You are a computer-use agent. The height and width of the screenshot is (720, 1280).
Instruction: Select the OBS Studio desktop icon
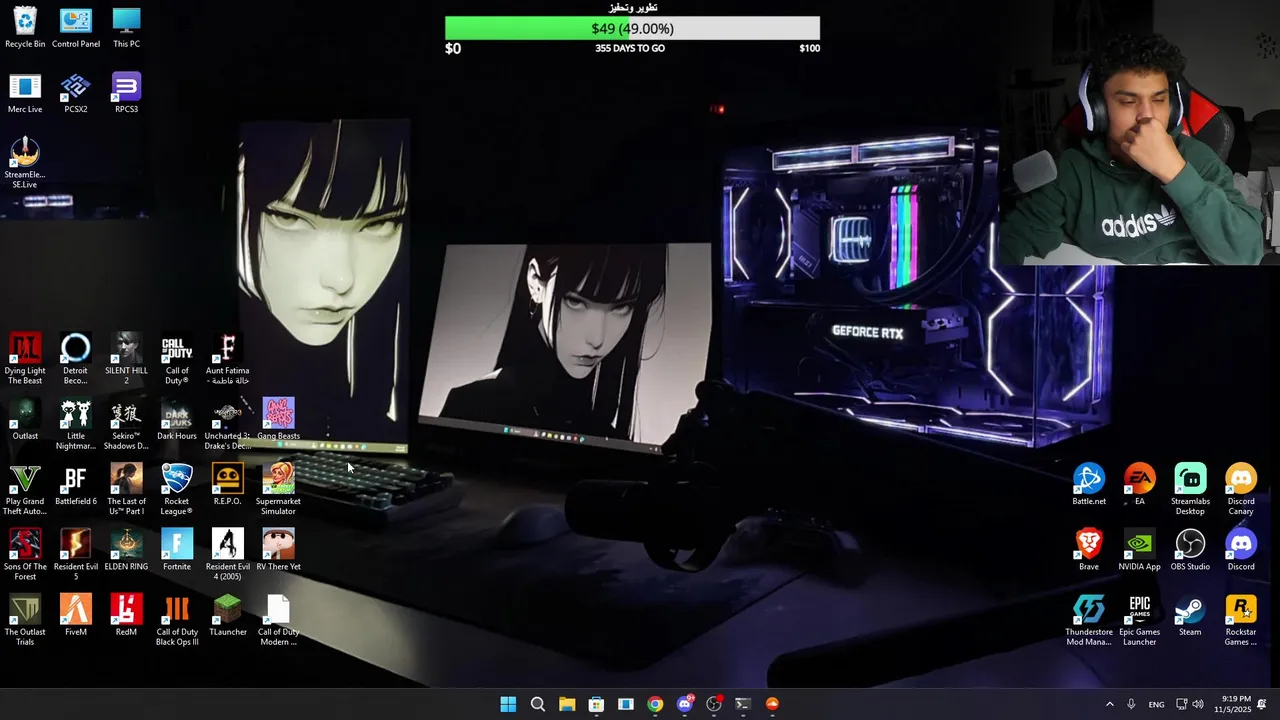tap(1190, 550)
